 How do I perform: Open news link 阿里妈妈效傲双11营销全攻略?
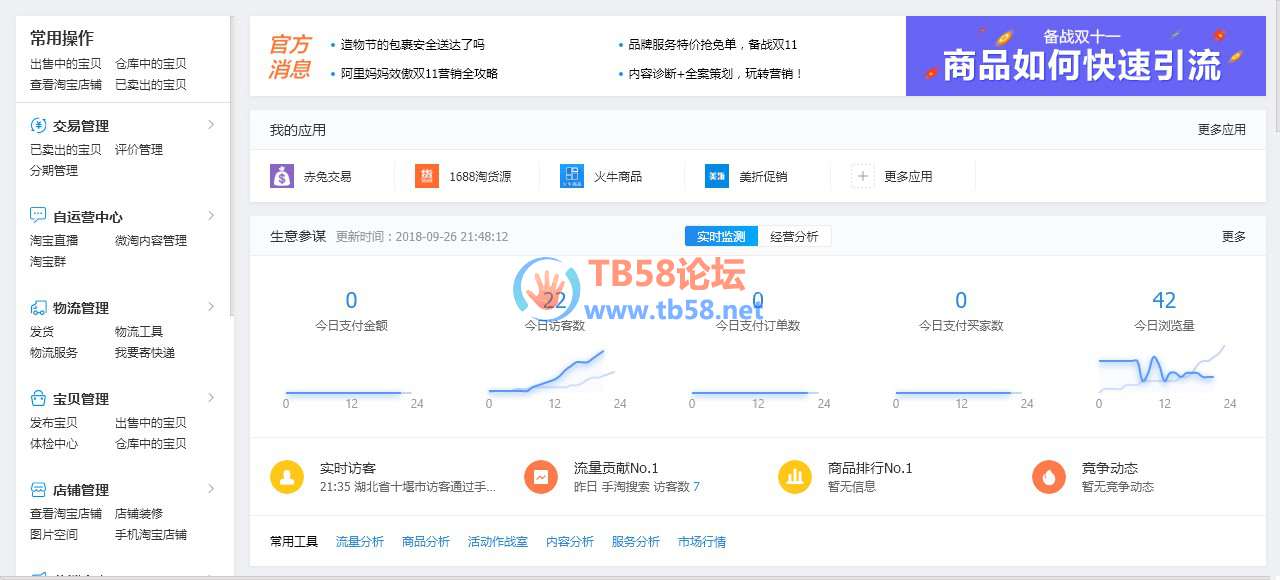[x=419, y=73]
